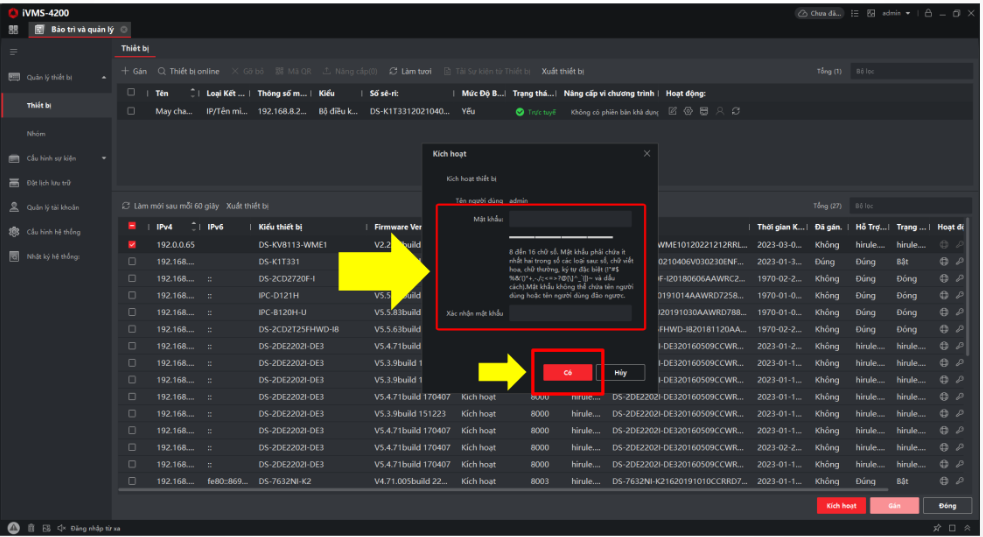Uncheck the 192.0.0.65 device checkbox
This screenshot has width=983, height=537.
click(131, 244)
